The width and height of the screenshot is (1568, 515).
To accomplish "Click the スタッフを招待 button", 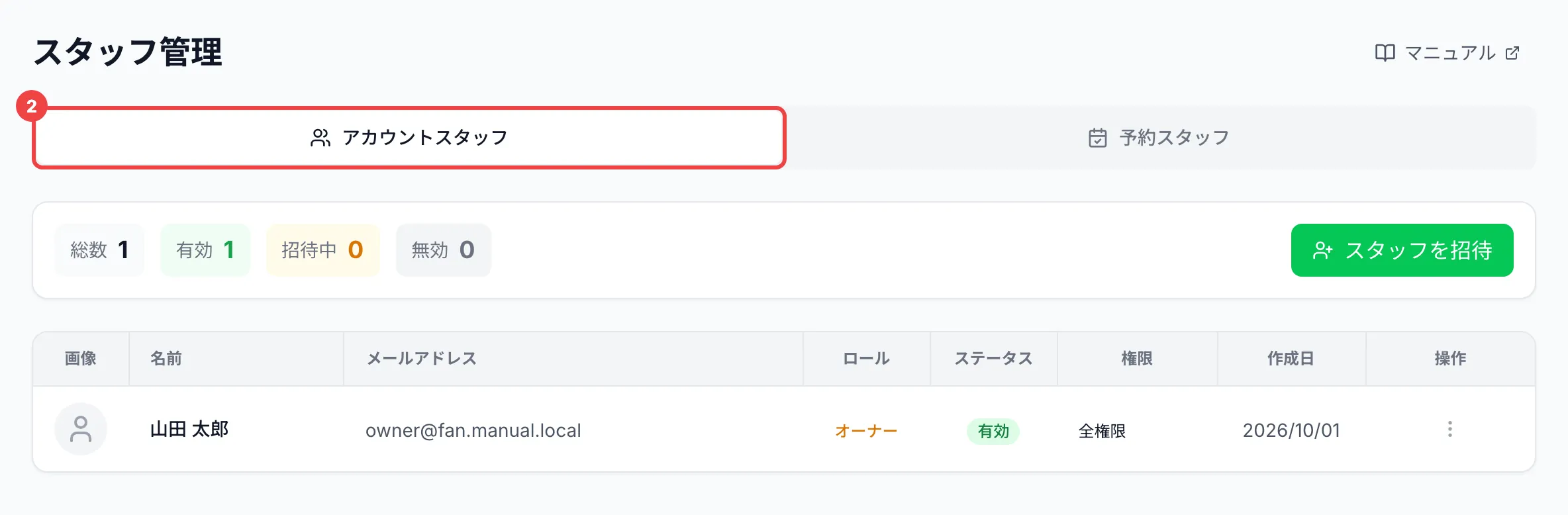I will coord(1402,250).
